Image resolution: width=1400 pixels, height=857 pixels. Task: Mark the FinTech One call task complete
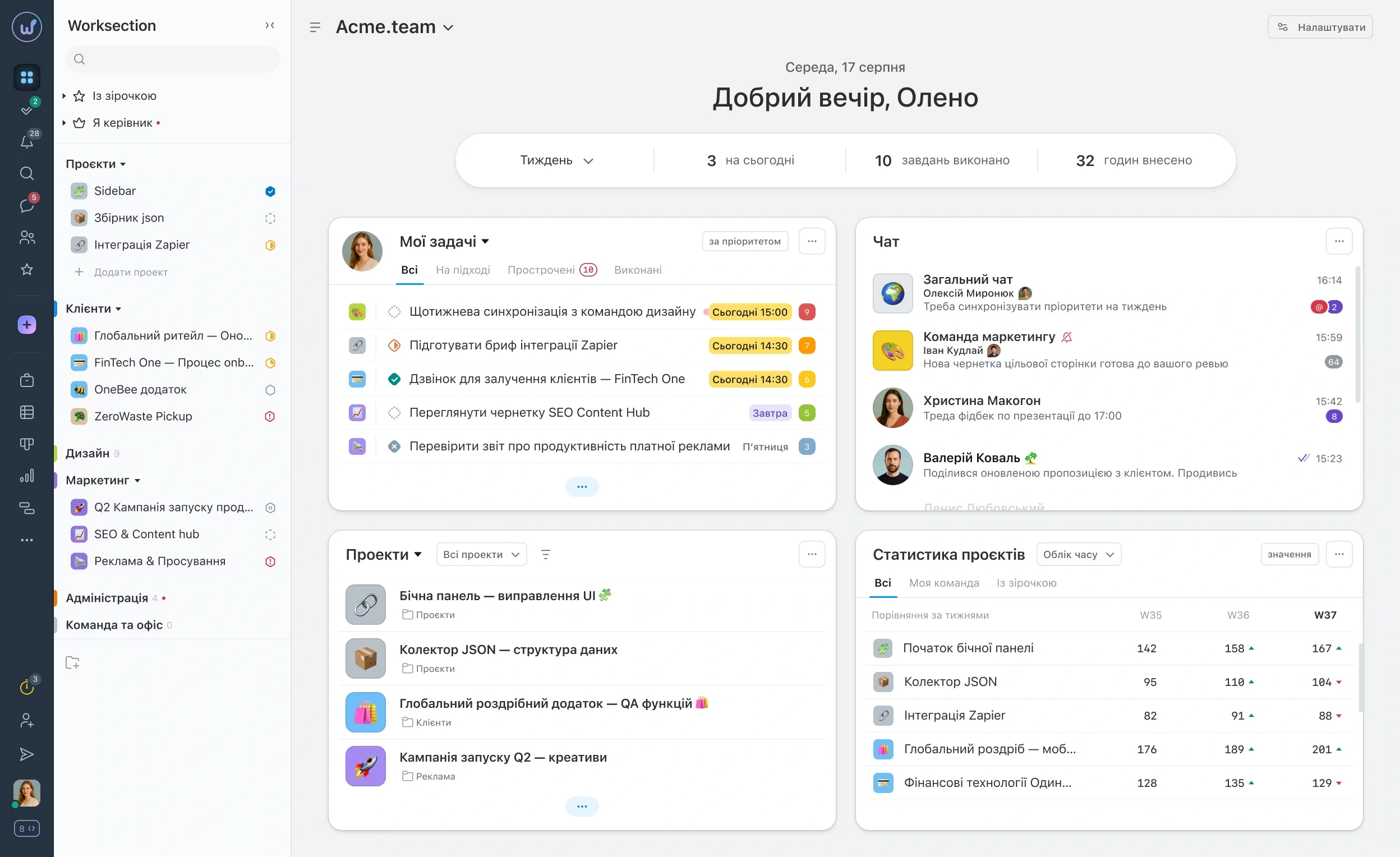pos(394,379)
